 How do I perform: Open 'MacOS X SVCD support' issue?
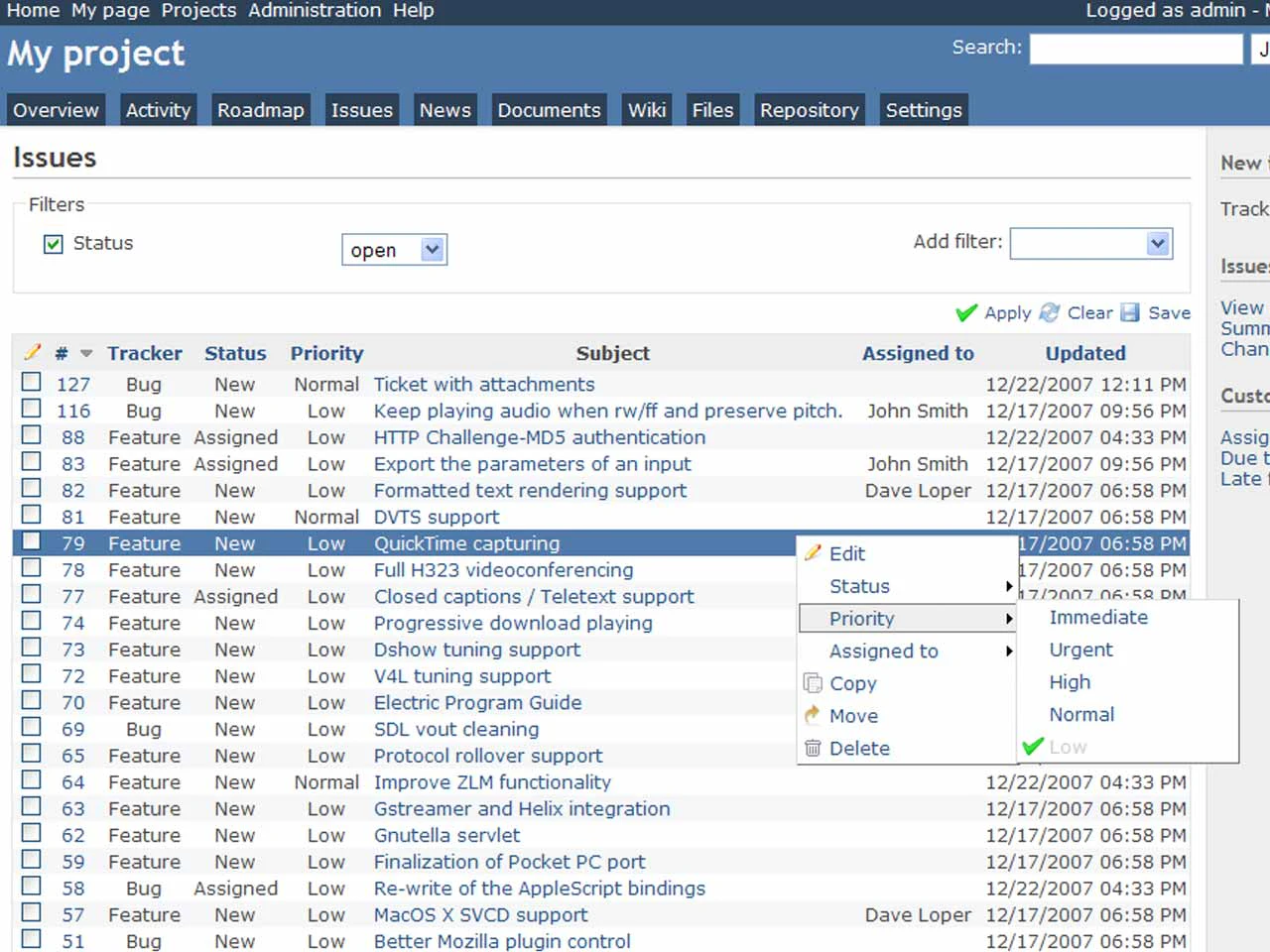(480, 914)
